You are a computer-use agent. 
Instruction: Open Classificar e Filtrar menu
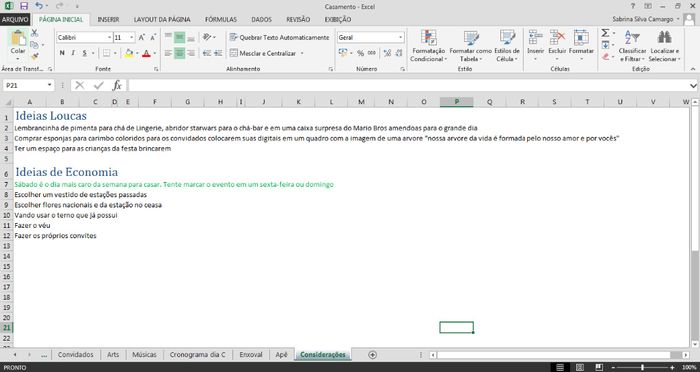[x=632, y=46]
